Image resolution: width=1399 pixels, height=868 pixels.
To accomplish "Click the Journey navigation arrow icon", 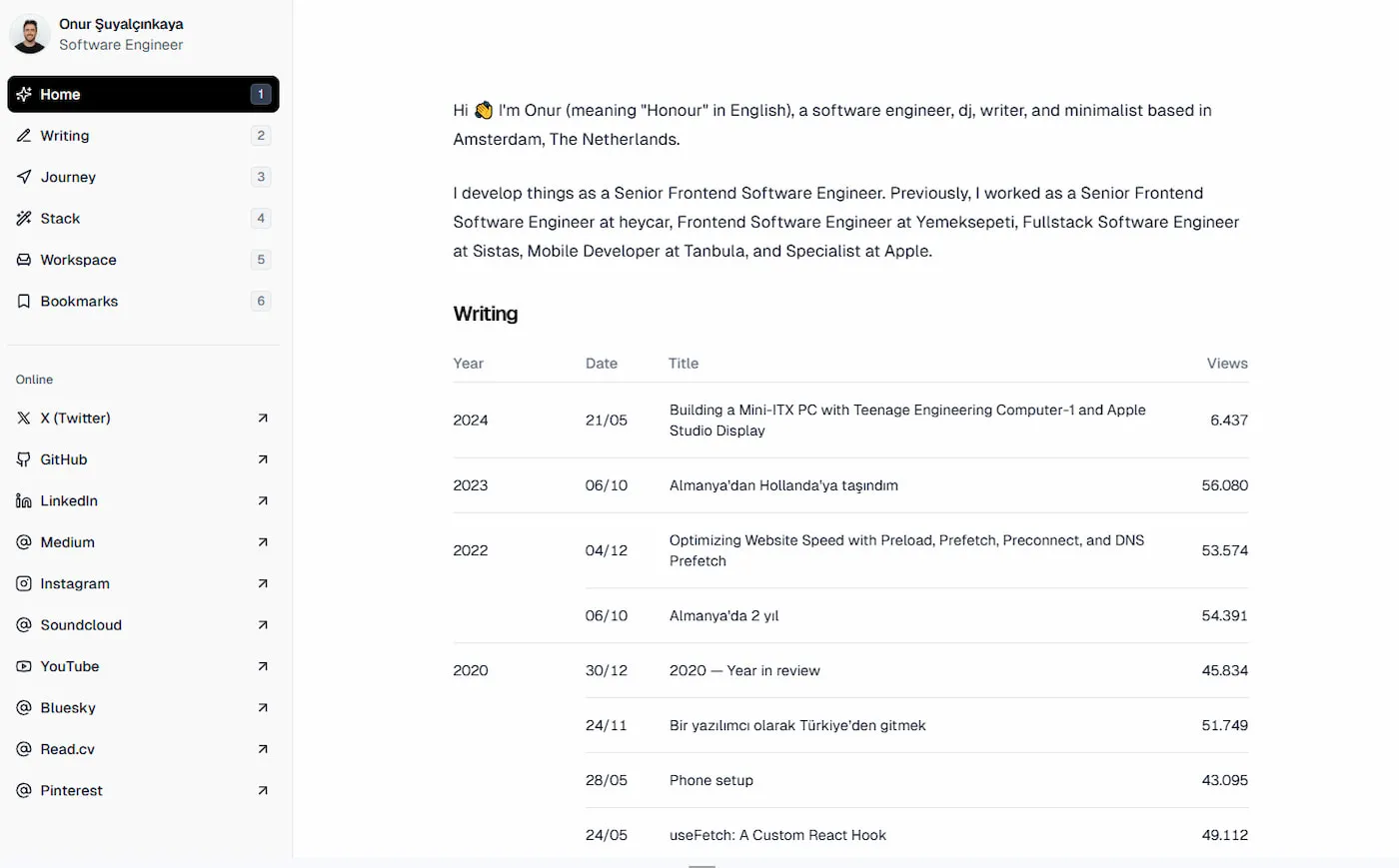I will coord(24,177).
